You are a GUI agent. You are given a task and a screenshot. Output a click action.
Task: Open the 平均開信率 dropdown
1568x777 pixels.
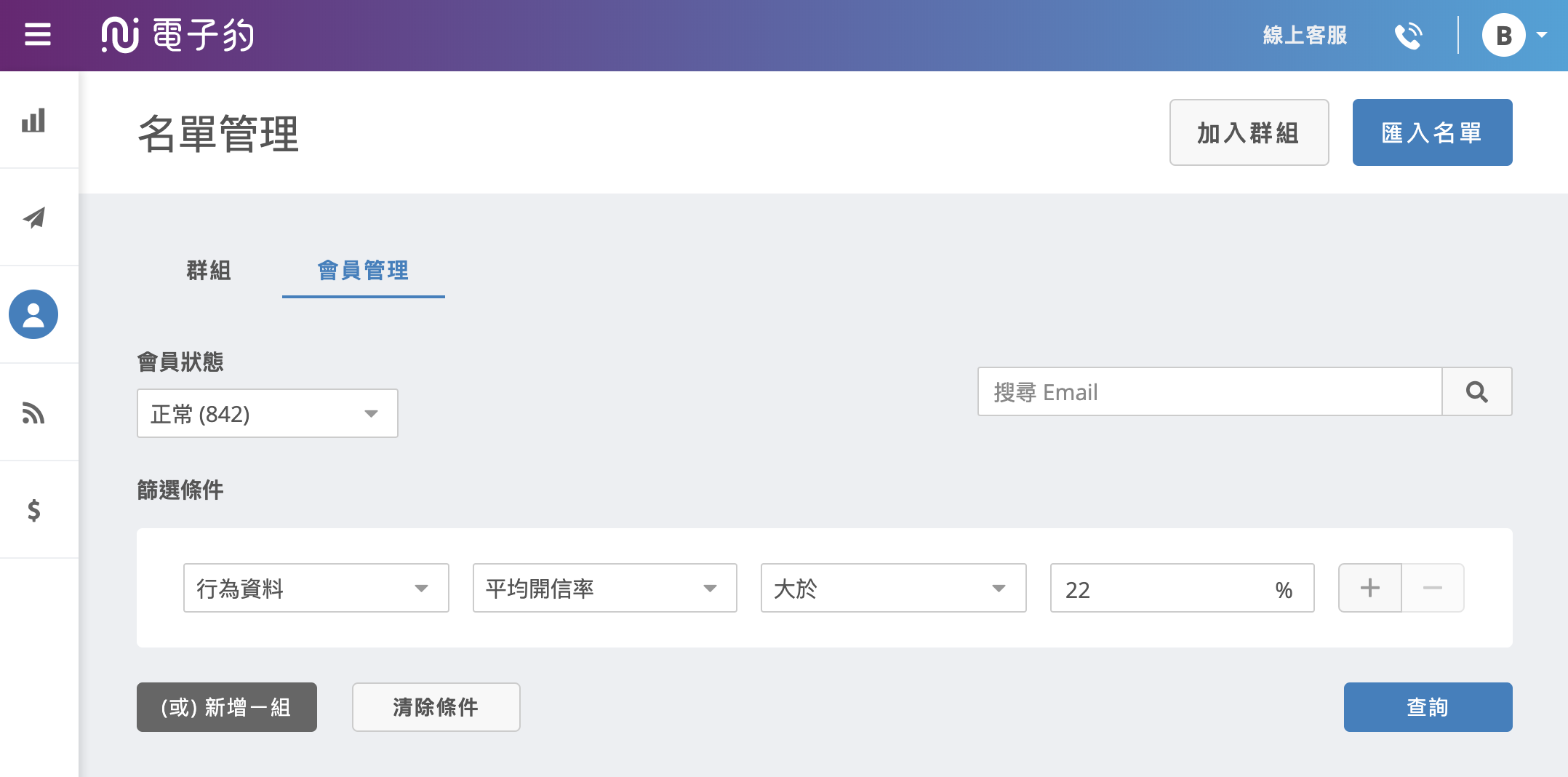[604, 588]
